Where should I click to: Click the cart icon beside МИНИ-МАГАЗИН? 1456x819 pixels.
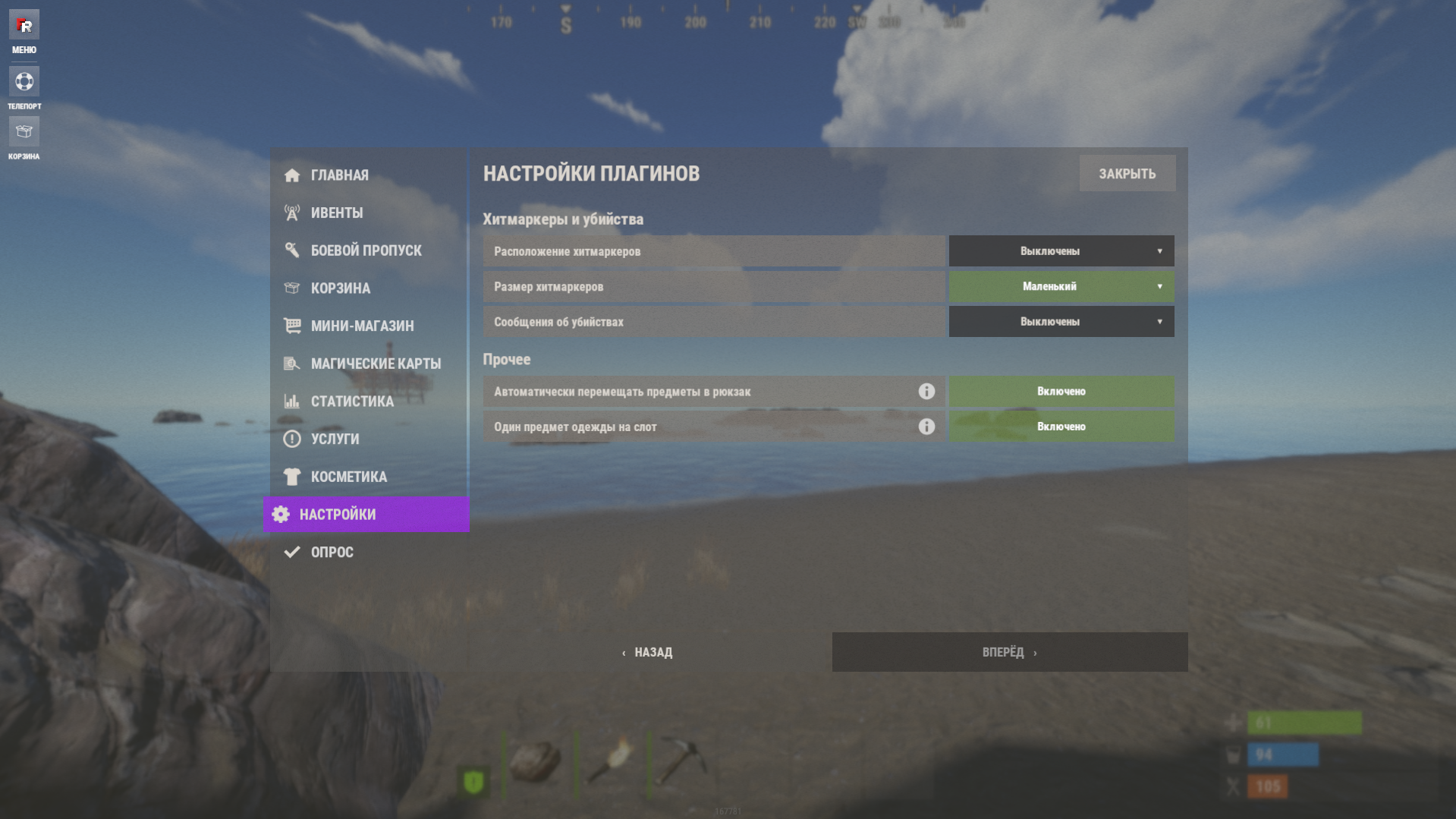(292, 326)
